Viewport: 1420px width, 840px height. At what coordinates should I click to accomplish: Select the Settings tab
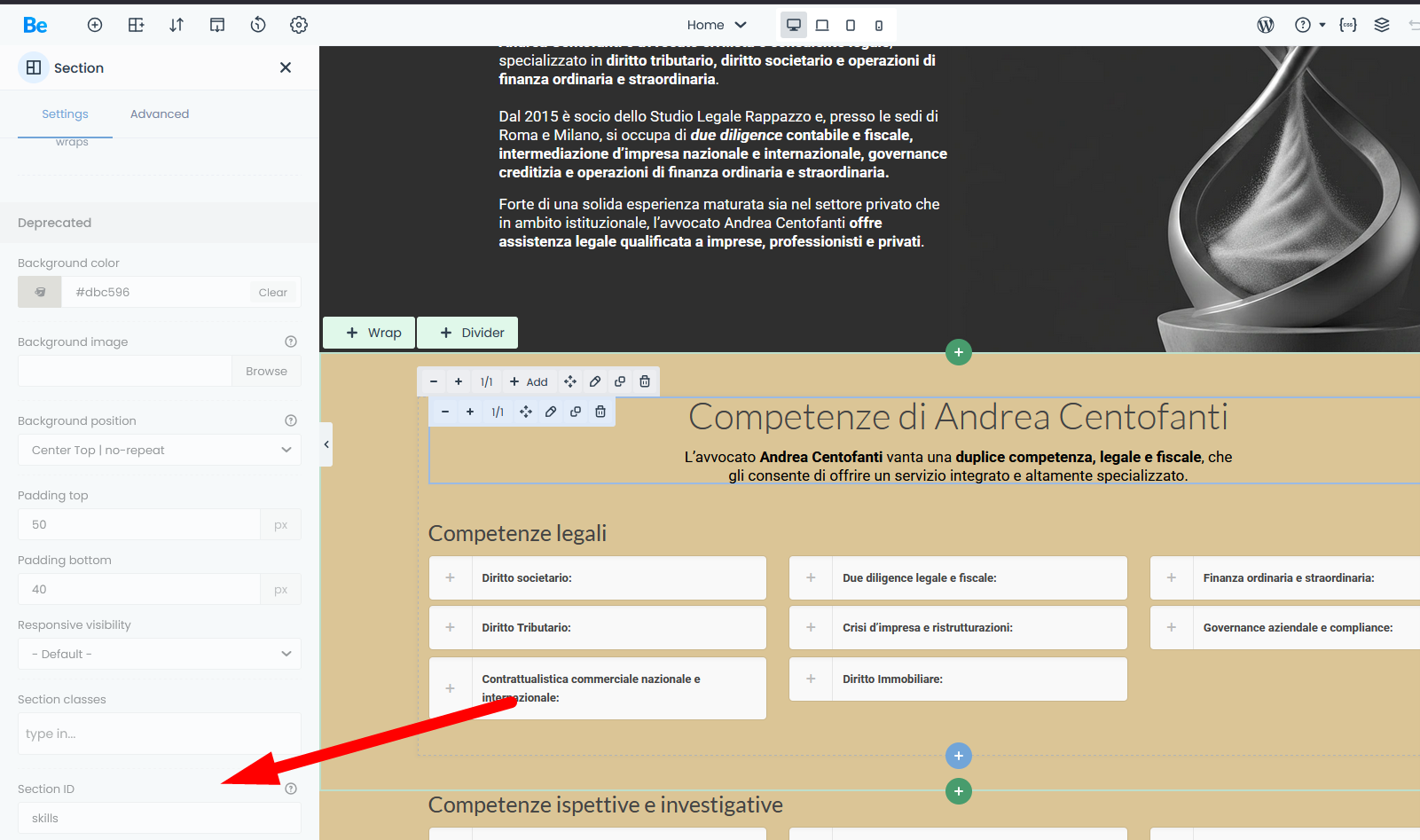(x=65, y=114)
